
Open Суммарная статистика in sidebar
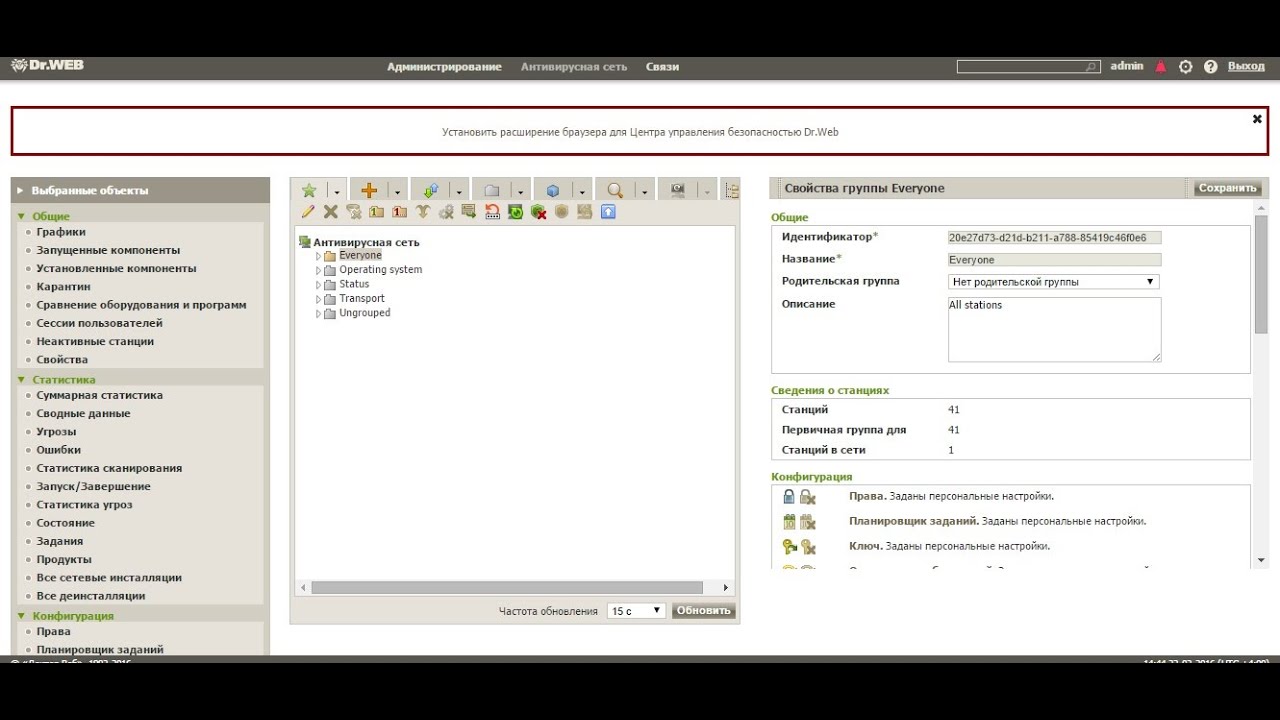point(99,395)
